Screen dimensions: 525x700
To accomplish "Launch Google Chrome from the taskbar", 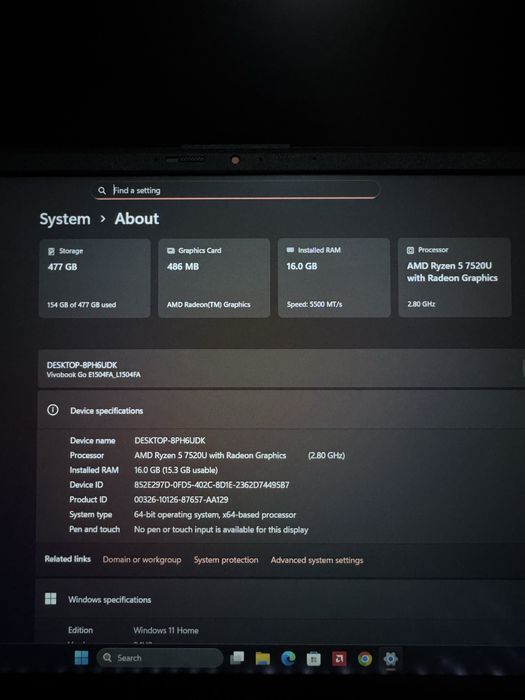I will pos(365,659).
